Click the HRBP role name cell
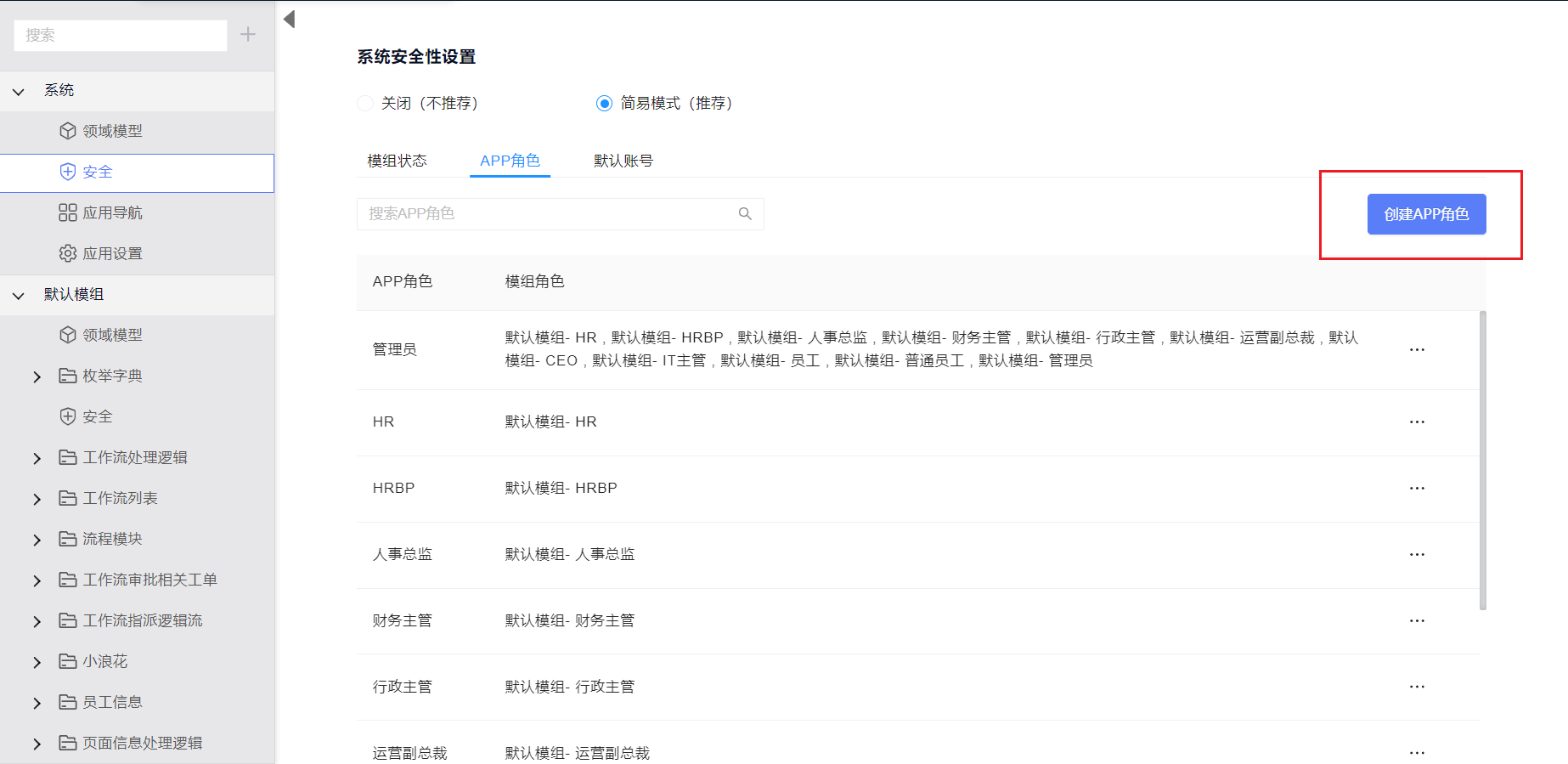The image size is (1568, 764). pos(393,488)
